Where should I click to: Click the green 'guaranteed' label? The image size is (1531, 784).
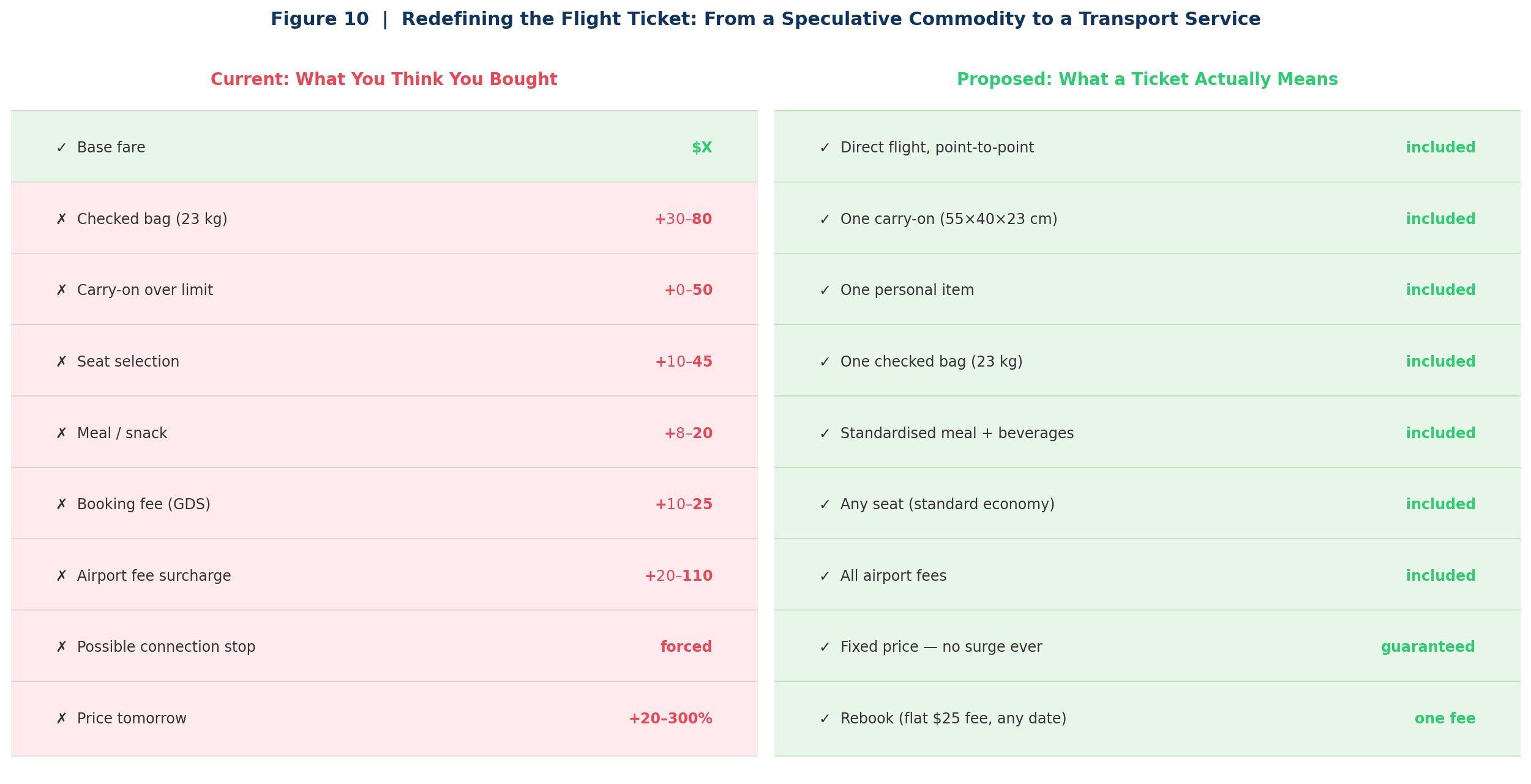1428,648
